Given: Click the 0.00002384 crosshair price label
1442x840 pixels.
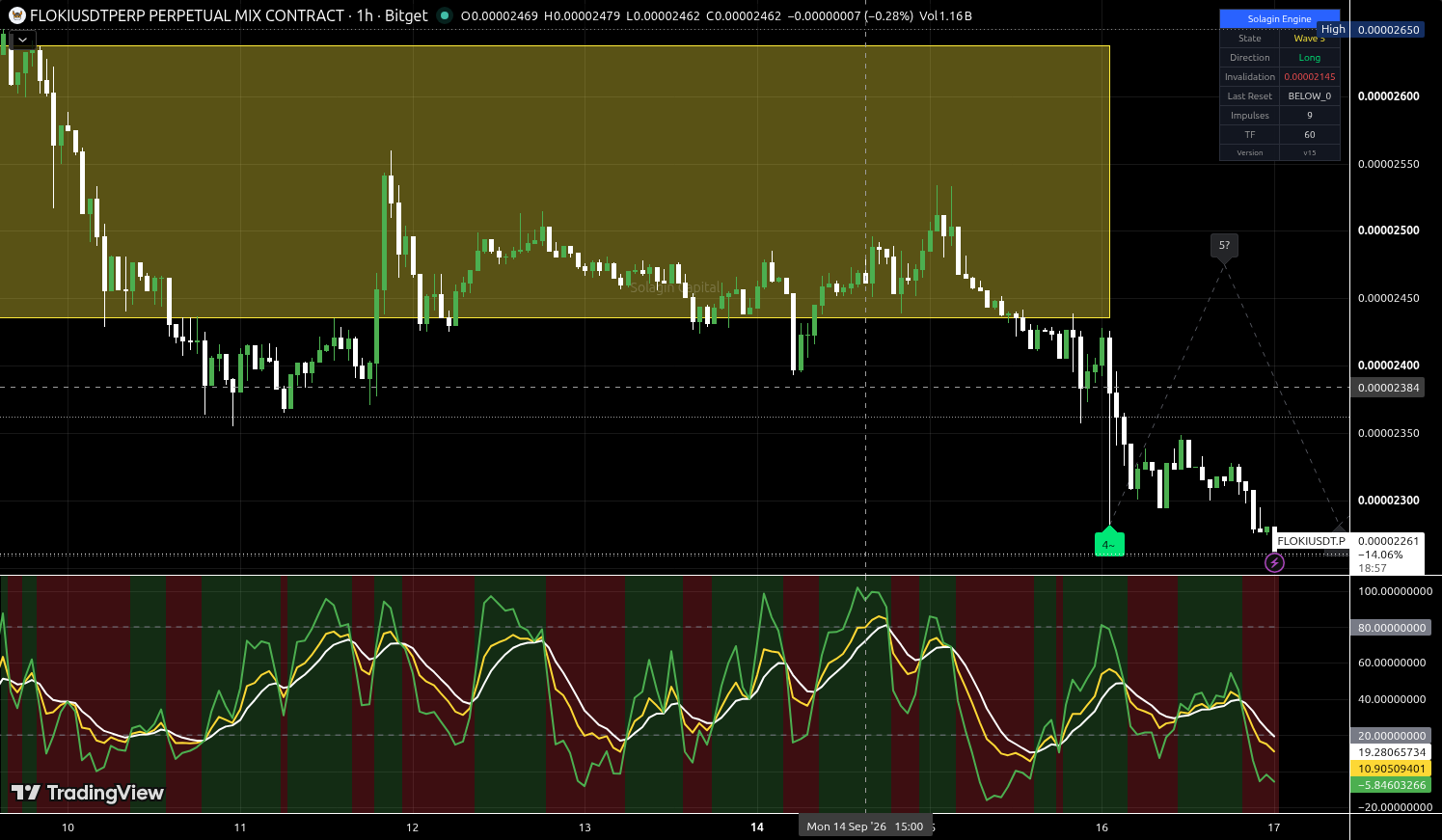Looking at the screenshot, I should pos(1389,388).
